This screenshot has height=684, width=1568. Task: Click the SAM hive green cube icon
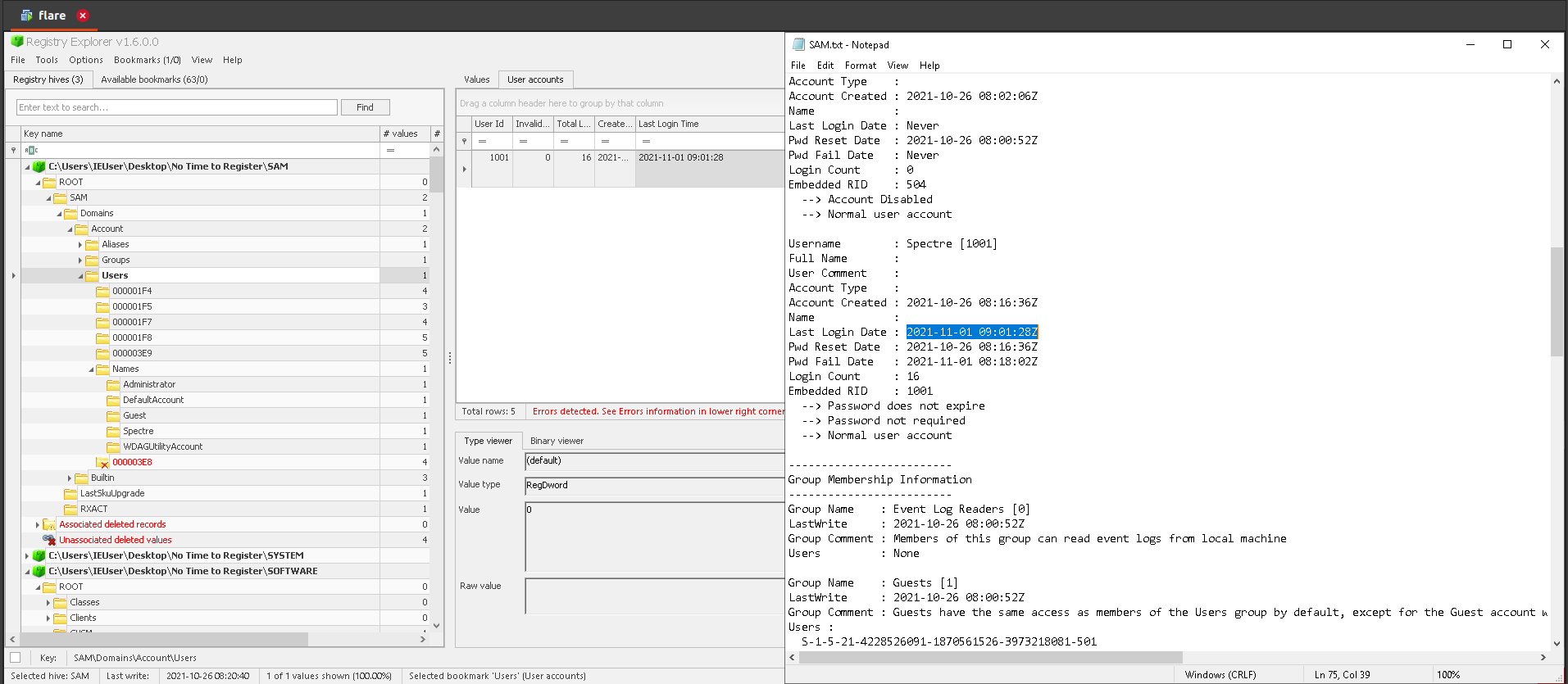39,166
